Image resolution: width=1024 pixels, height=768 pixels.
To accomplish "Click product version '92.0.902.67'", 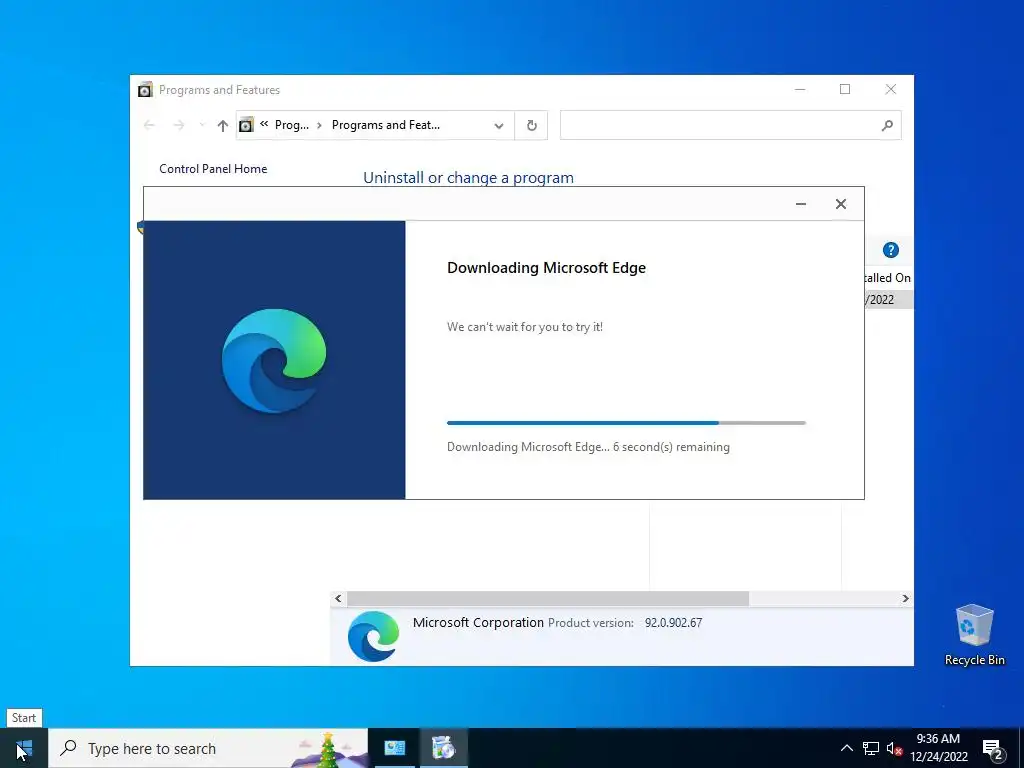I will (673, 622).
